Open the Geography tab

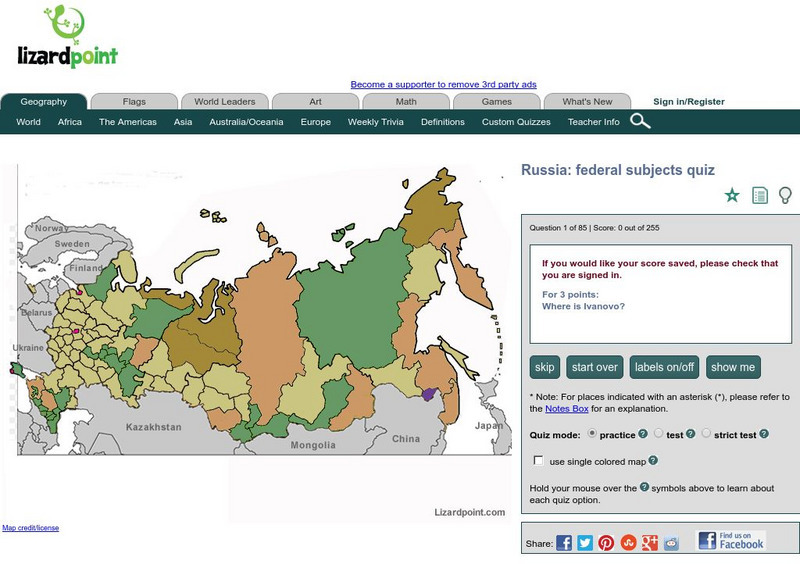pos(44,102)
